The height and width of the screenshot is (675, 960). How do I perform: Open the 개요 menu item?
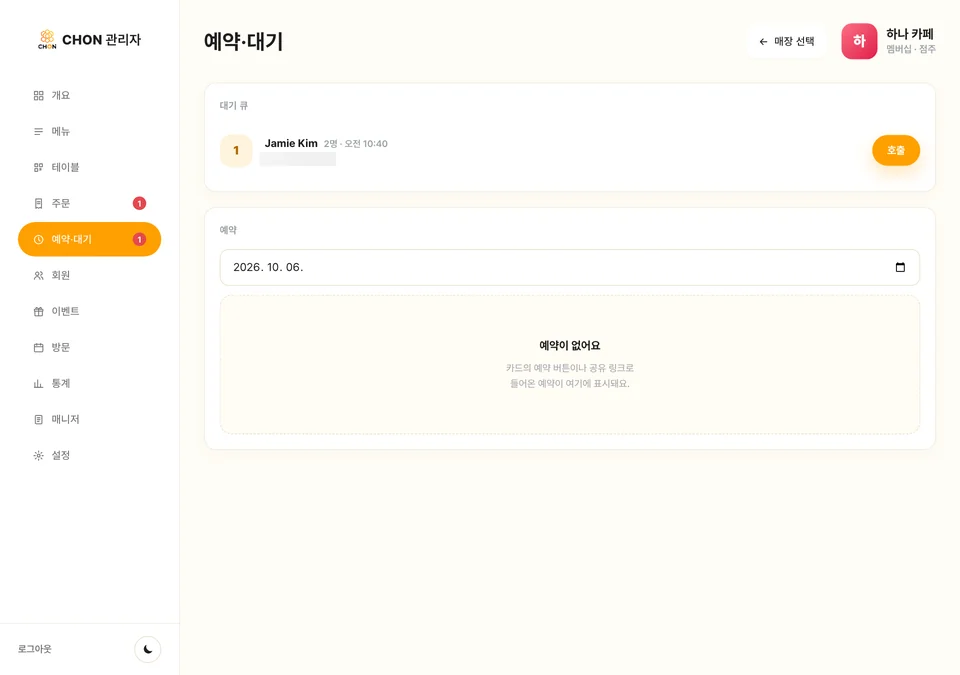[x=89, y=96]
